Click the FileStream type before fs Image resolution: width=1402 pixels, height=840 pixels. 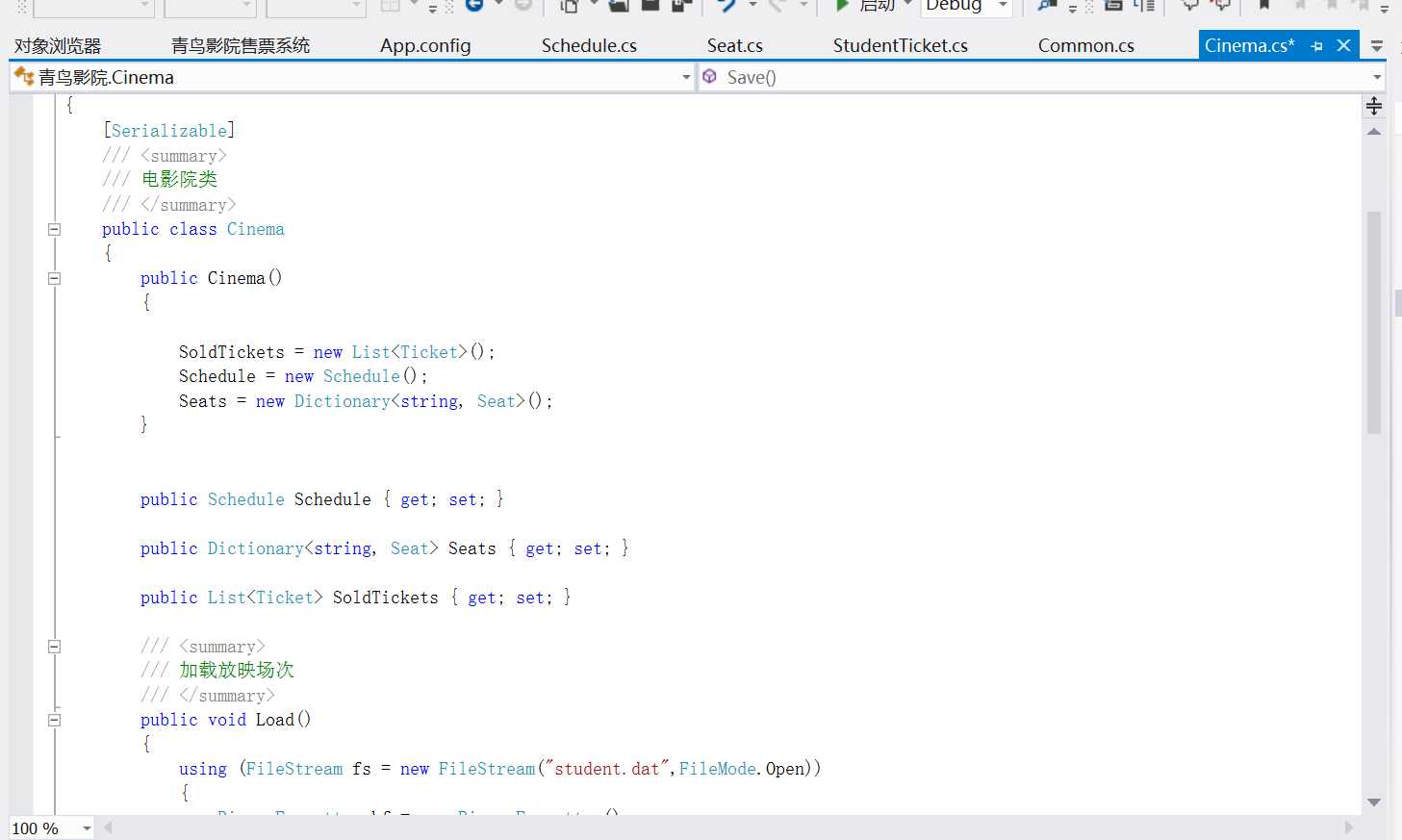coord(294,769)
